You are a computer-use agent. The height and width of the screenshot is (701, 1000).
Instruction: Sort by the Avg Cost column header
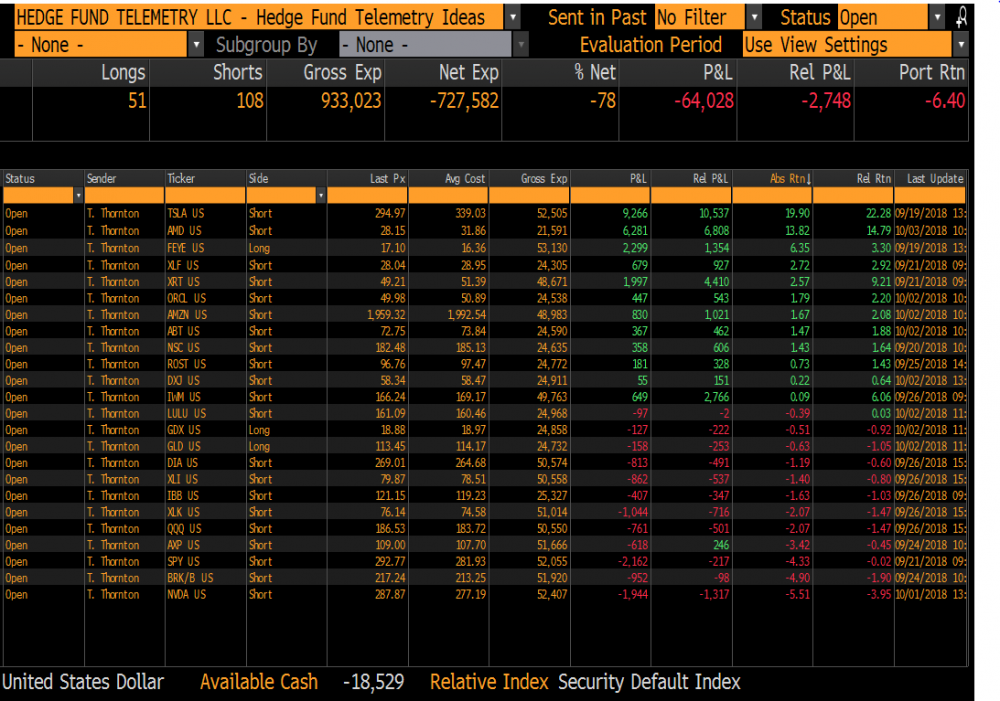tap(465, 179)
